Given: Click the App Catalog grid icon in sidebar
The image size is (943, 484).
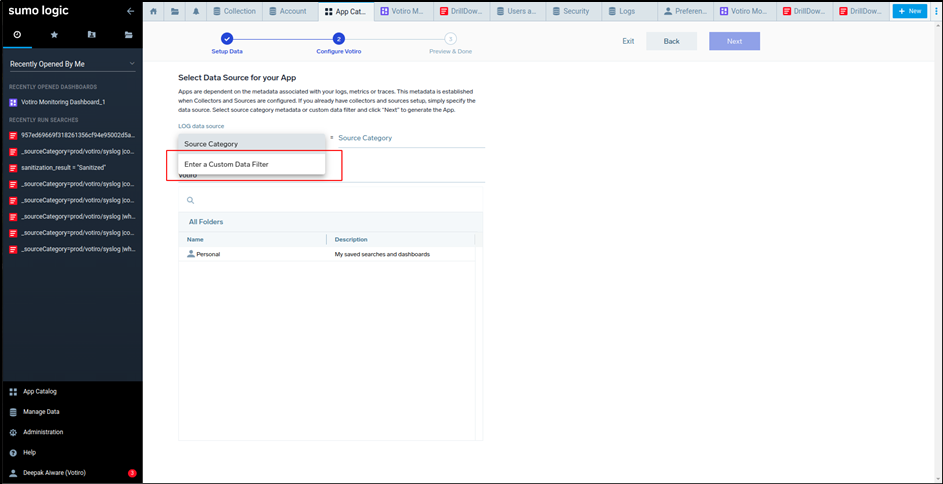Looking at the screenshot, I should pos(13,391).
